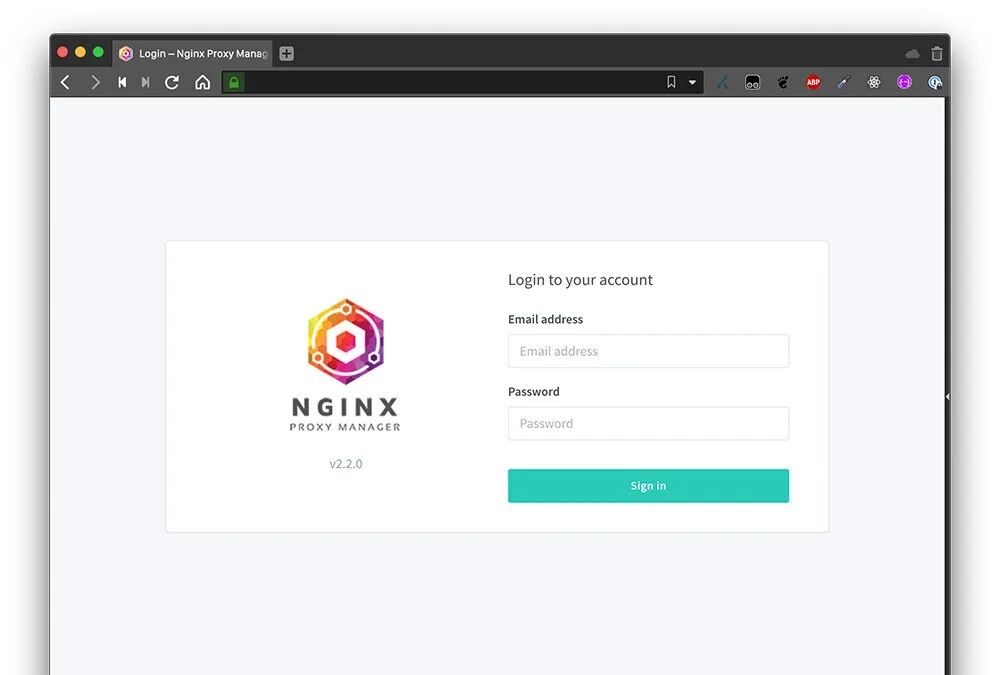Go back using the browser back arrow
The height and width of the screenshot is (675, 1000).
65,82
